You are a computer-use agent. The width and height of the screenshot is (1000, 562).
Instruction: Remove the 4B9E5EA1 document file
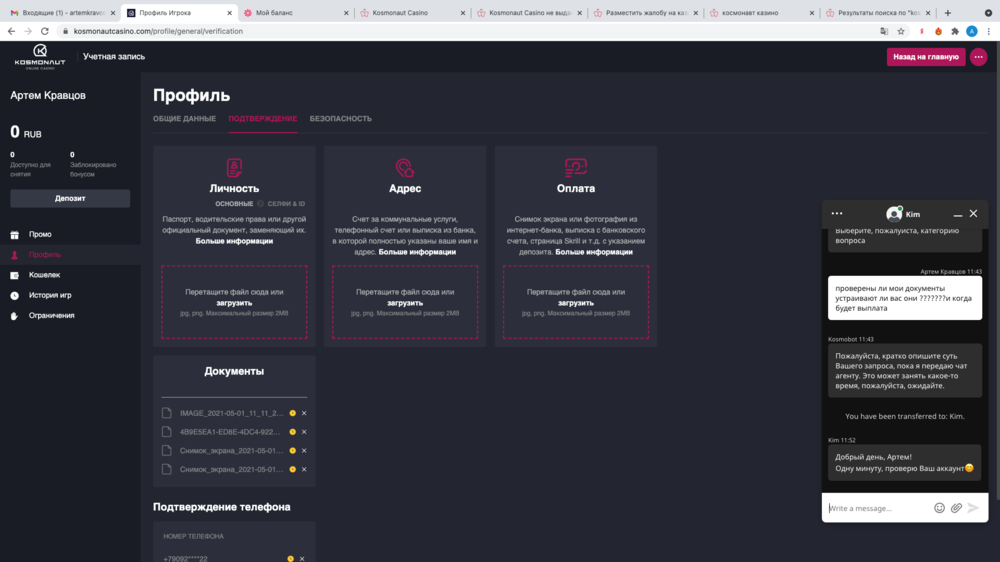point(304,432)
